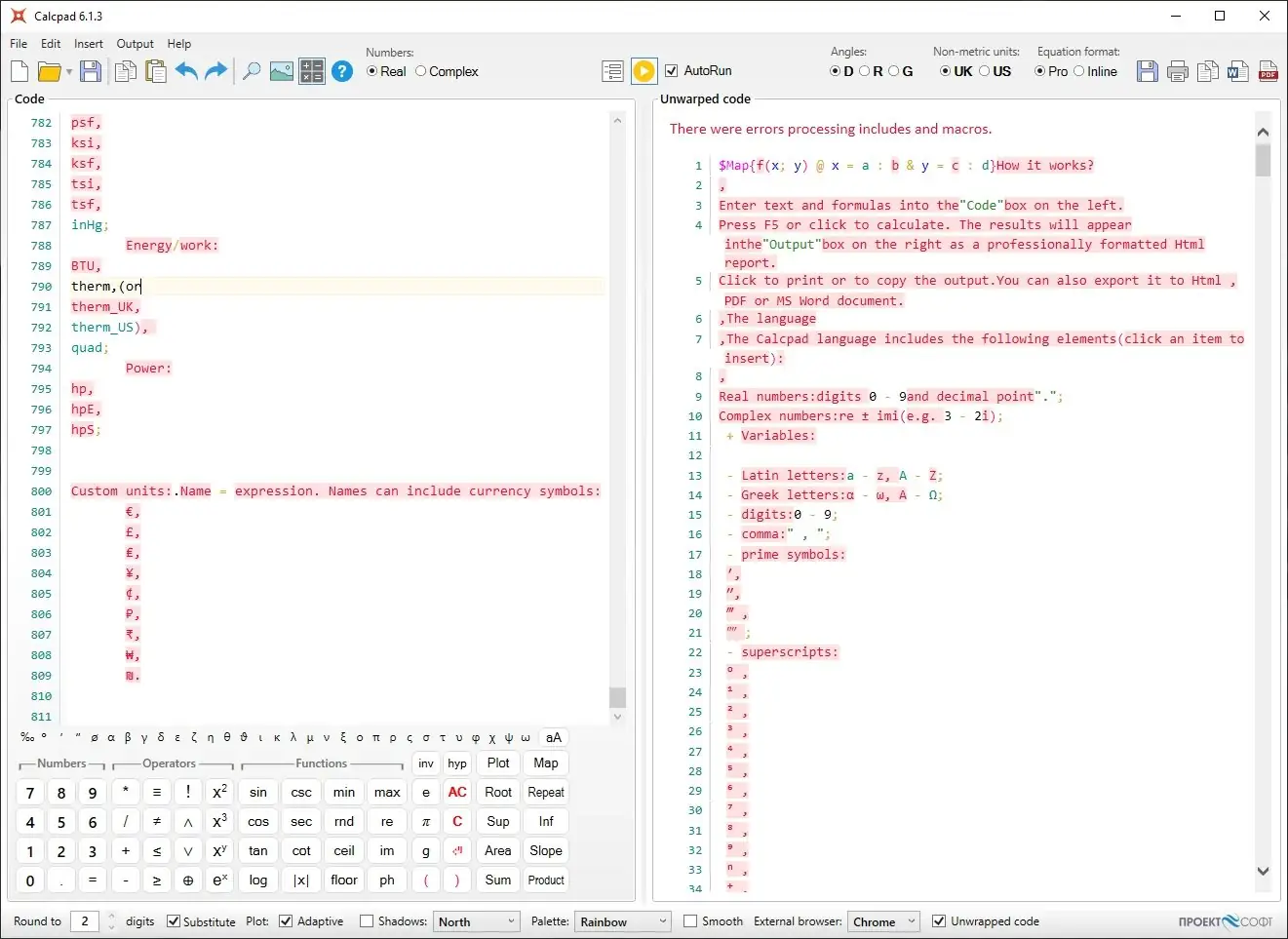This screenshot has height=939, width=1288.
Task: Toggle letter case with the aA button
Action: [x=554, y=738]
